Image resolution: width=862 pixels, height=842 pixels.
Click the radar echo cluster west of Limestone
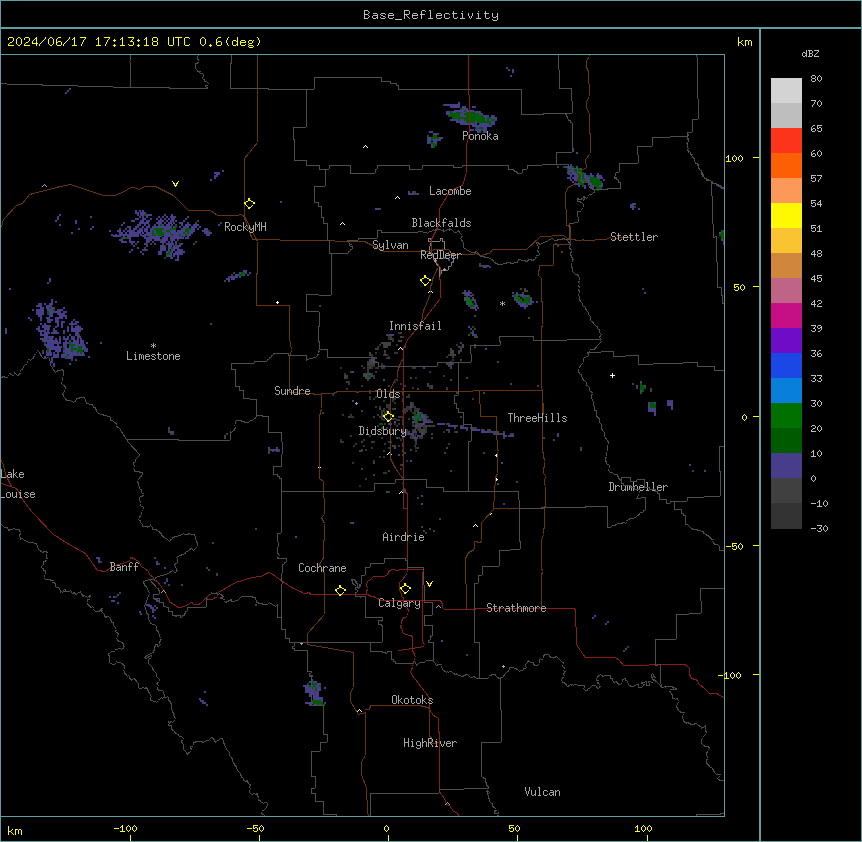59,331
